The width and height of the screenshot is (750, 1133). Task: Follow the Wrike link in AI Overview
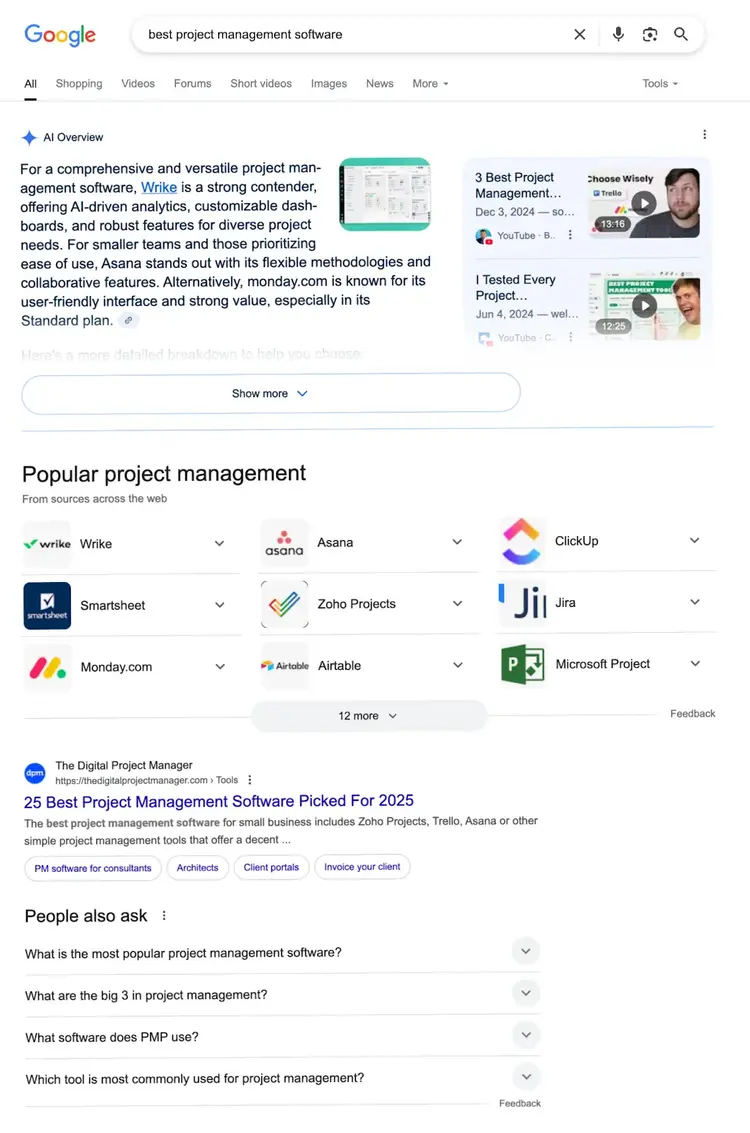coord(159,187)
